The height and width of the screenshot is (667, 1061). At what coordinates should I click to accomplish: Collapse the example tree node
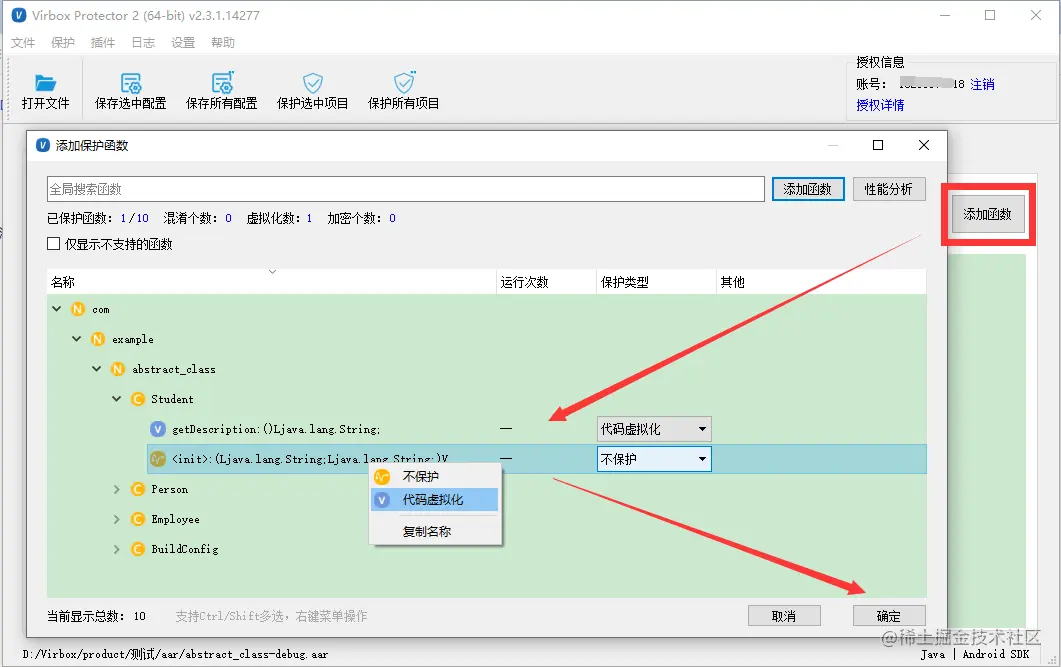coord(76,339)
